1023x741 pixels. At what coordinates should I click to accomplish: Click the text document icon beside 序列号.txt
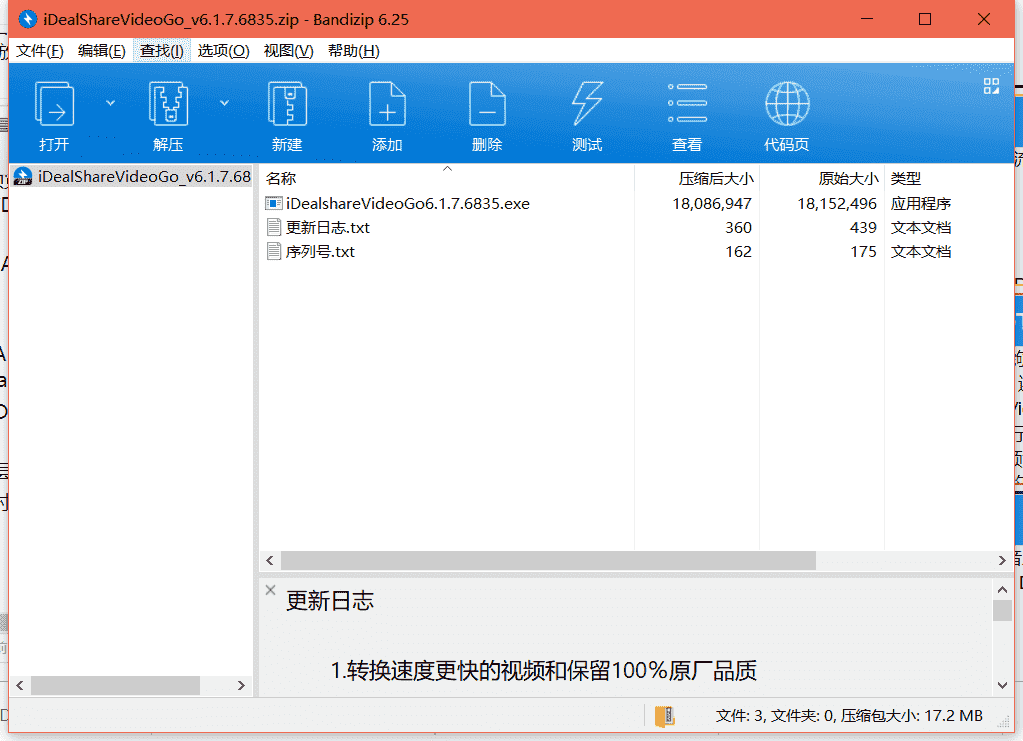274,252
